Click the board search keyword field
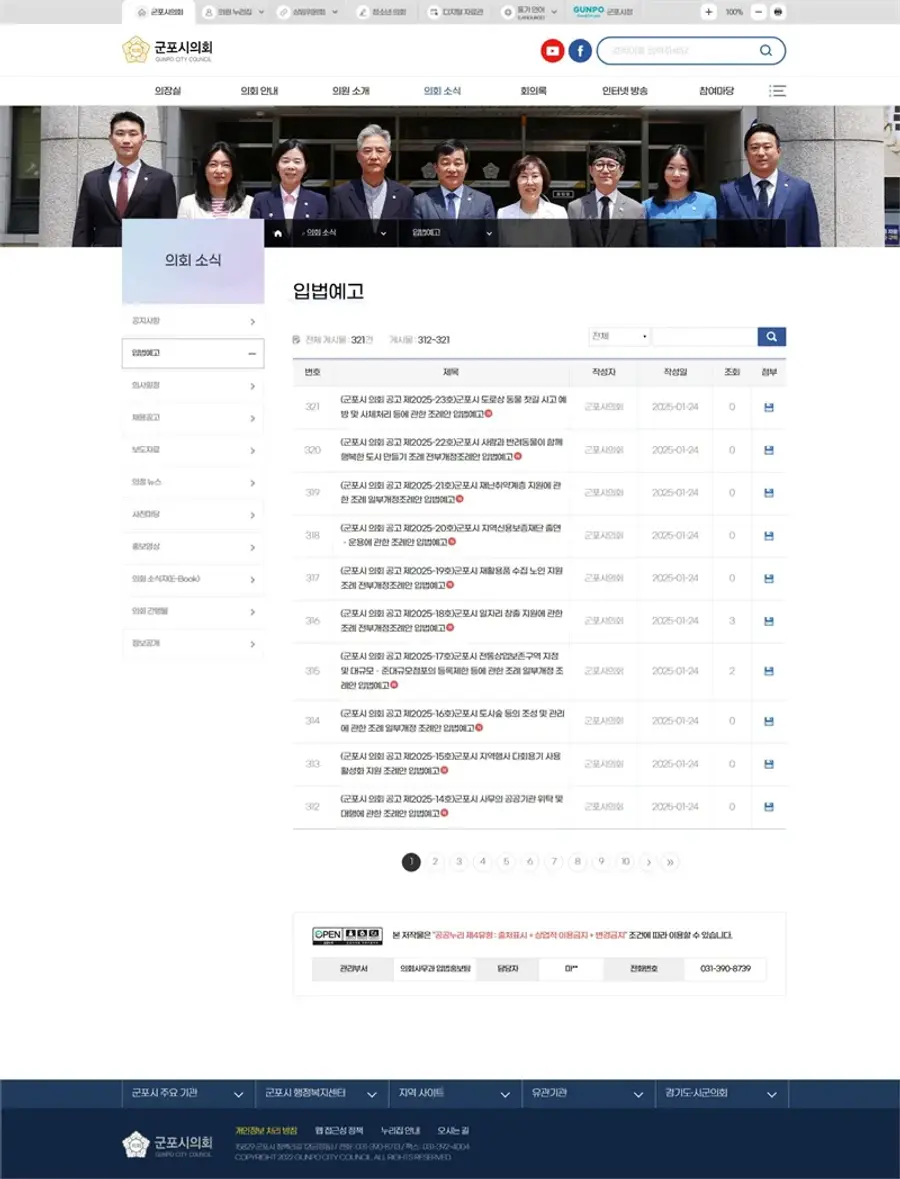 pos(705,336)
